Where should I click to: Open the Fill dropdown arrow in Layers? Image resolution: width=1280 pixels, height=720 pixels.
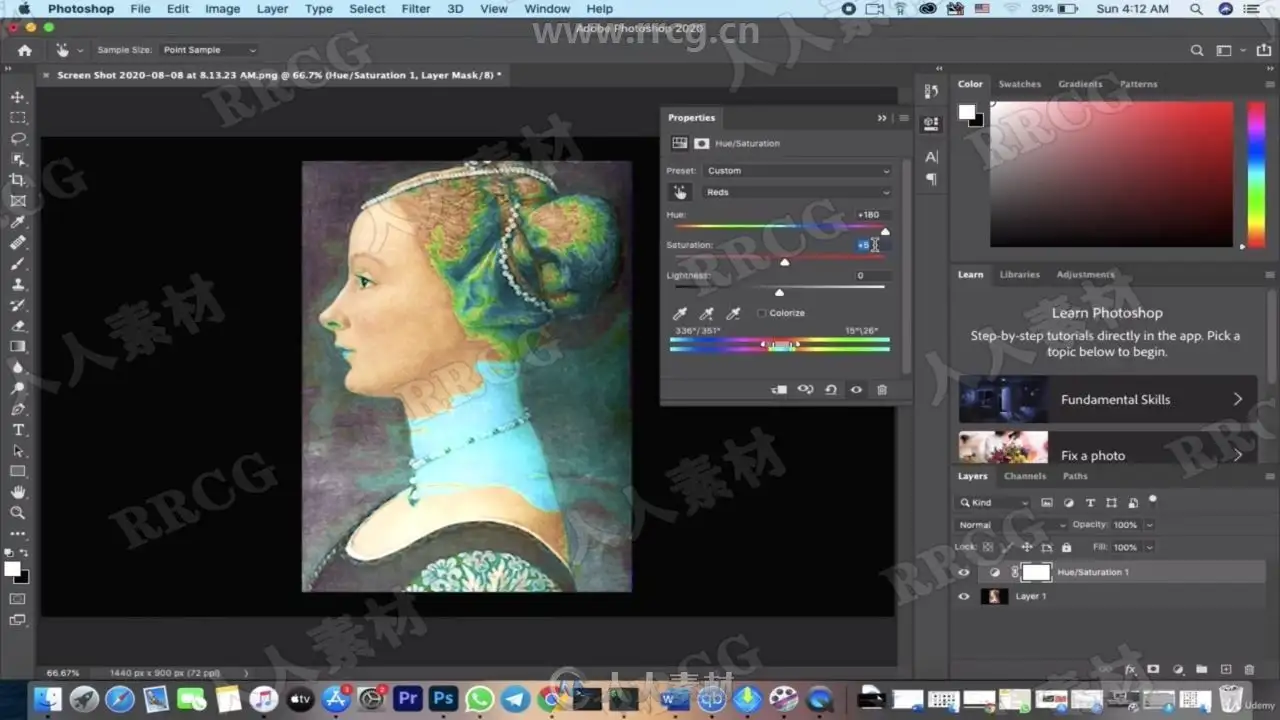(x=1150, y=548)
